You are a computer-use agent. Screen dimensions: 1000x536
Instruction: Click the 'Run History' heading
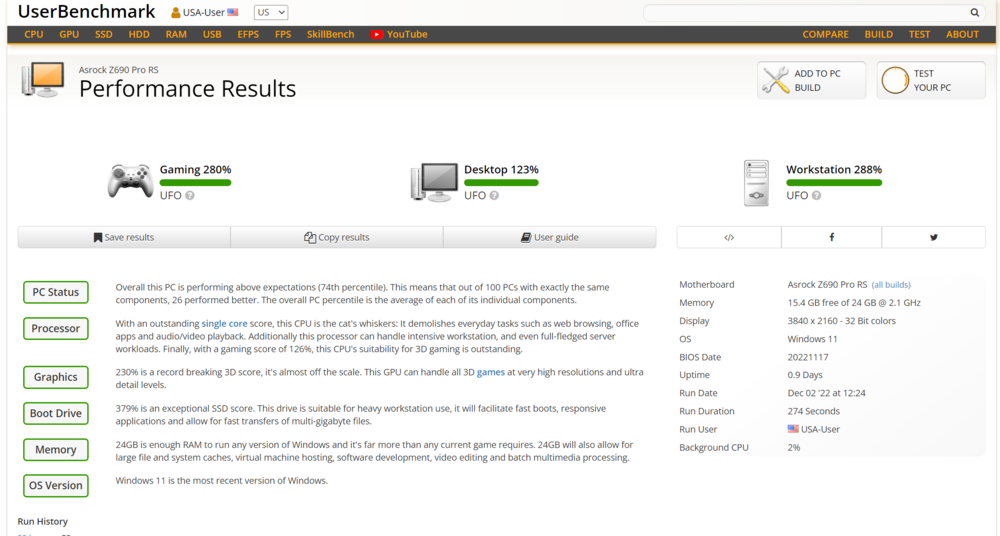coord(43,521)
